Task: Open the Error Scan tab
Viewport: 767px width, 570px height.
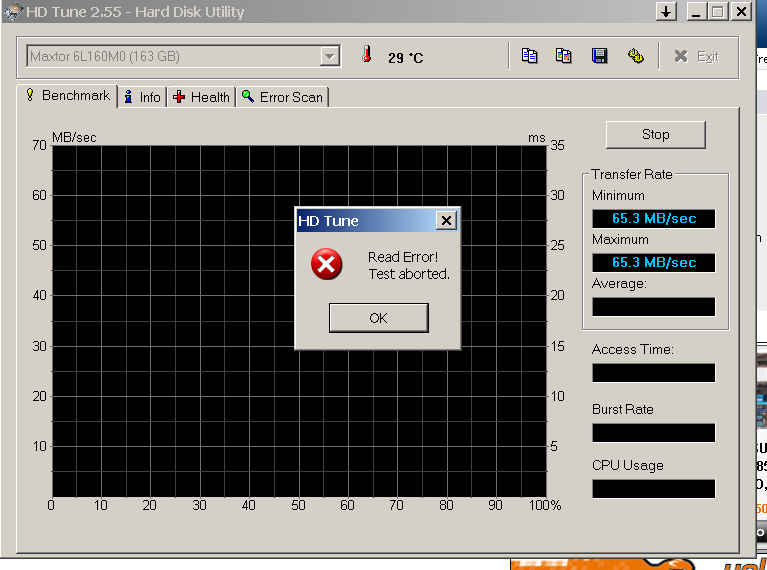Action: (x=283, y=97)
